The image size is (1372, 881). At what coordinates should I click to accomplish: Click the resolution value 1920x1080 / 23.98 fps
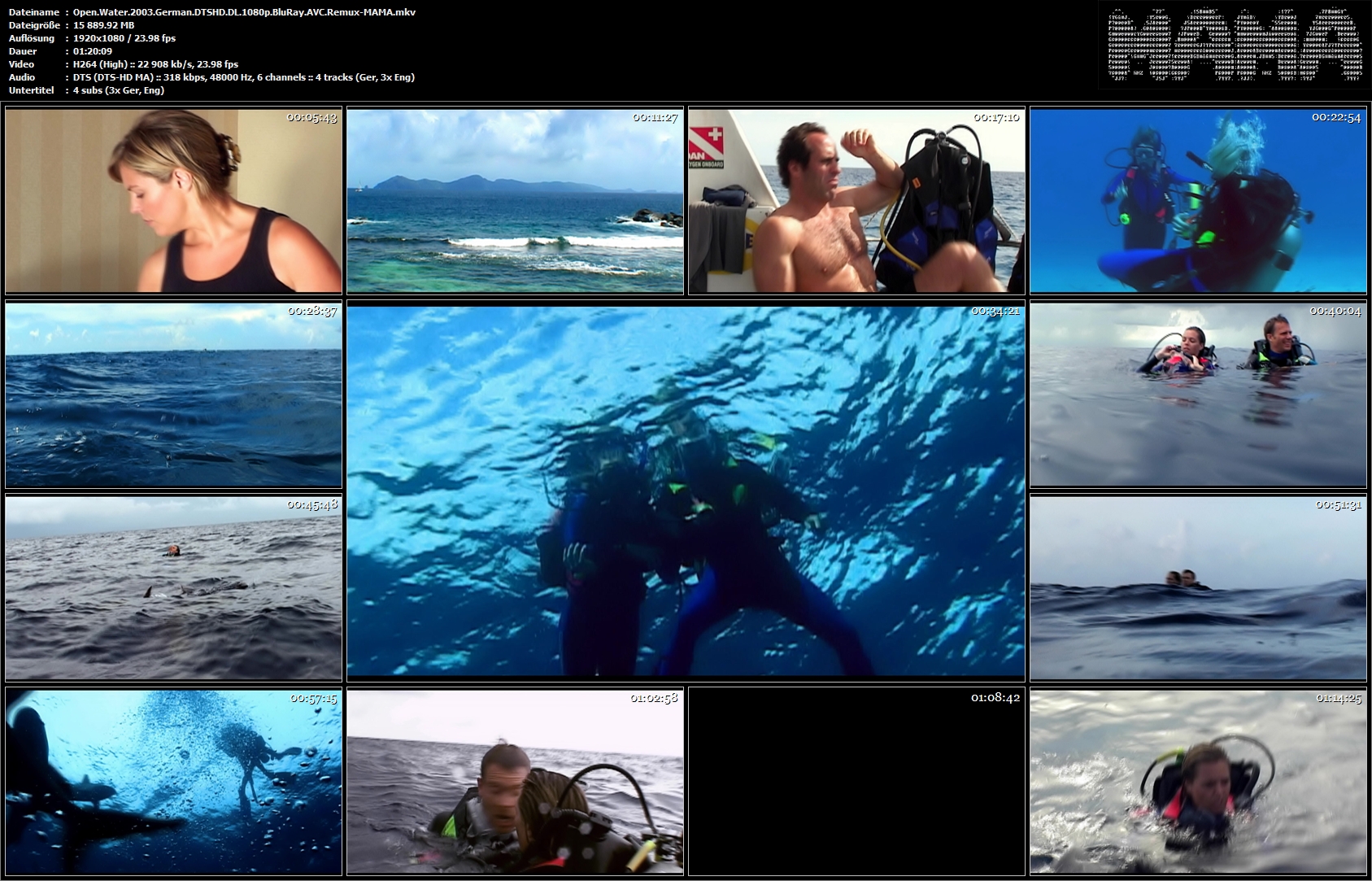124,38
